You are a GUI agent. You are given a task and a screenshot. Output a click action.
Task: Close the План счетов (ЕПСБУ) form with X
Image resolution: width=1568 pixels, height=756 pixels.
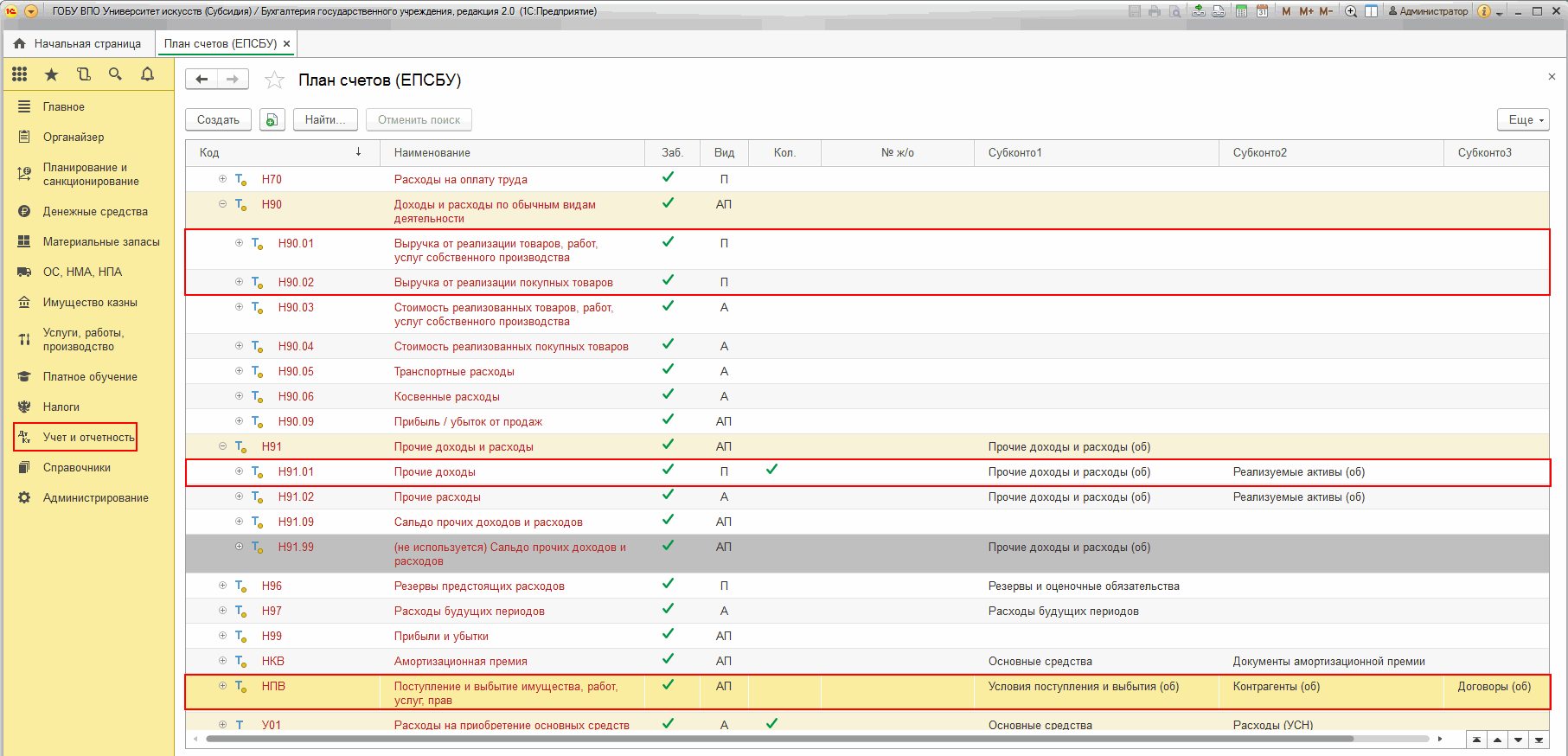(1552, 77)
